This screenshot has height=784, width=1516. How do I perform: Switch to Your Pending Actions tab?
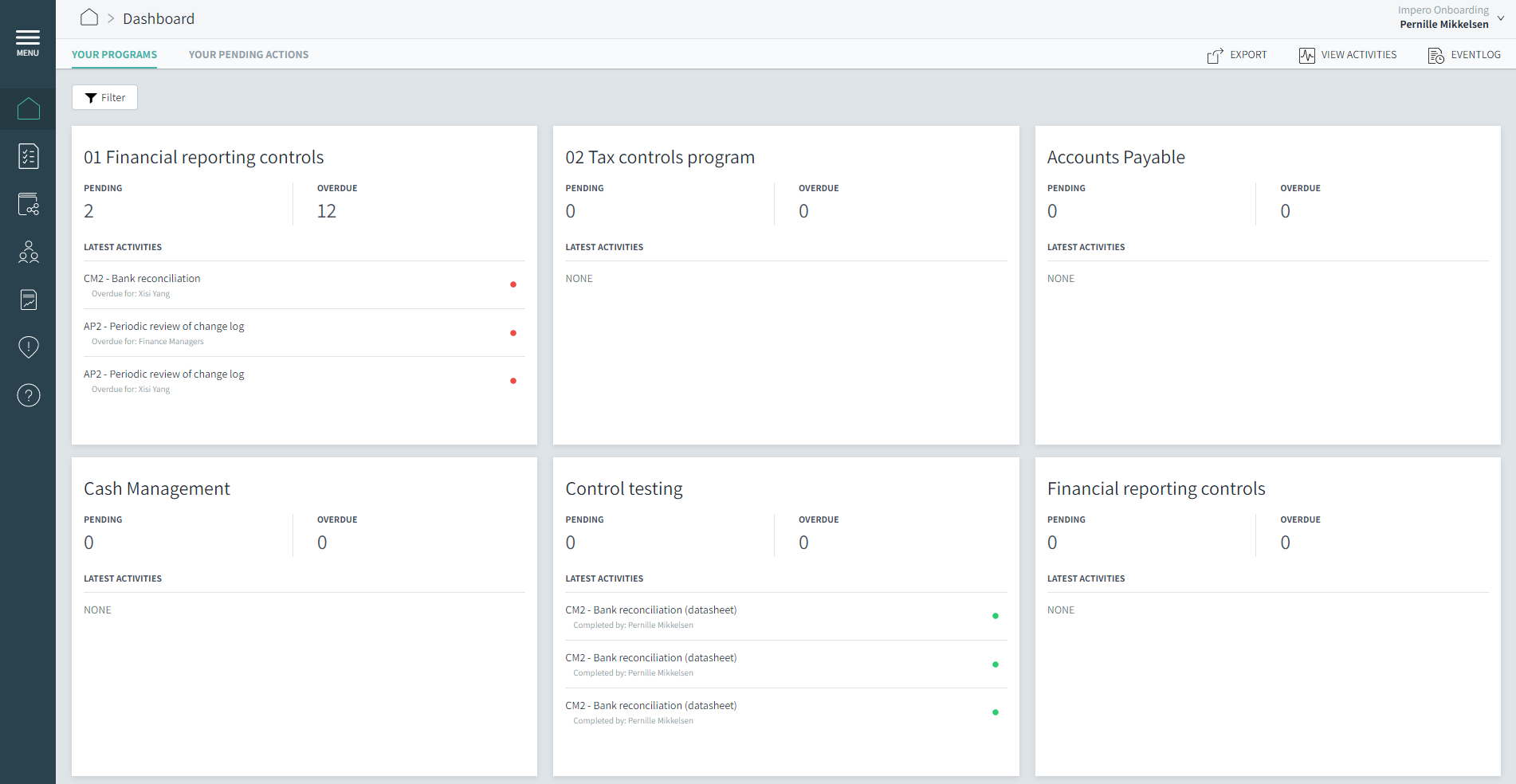pyautogui.click(x=249, y=55)
